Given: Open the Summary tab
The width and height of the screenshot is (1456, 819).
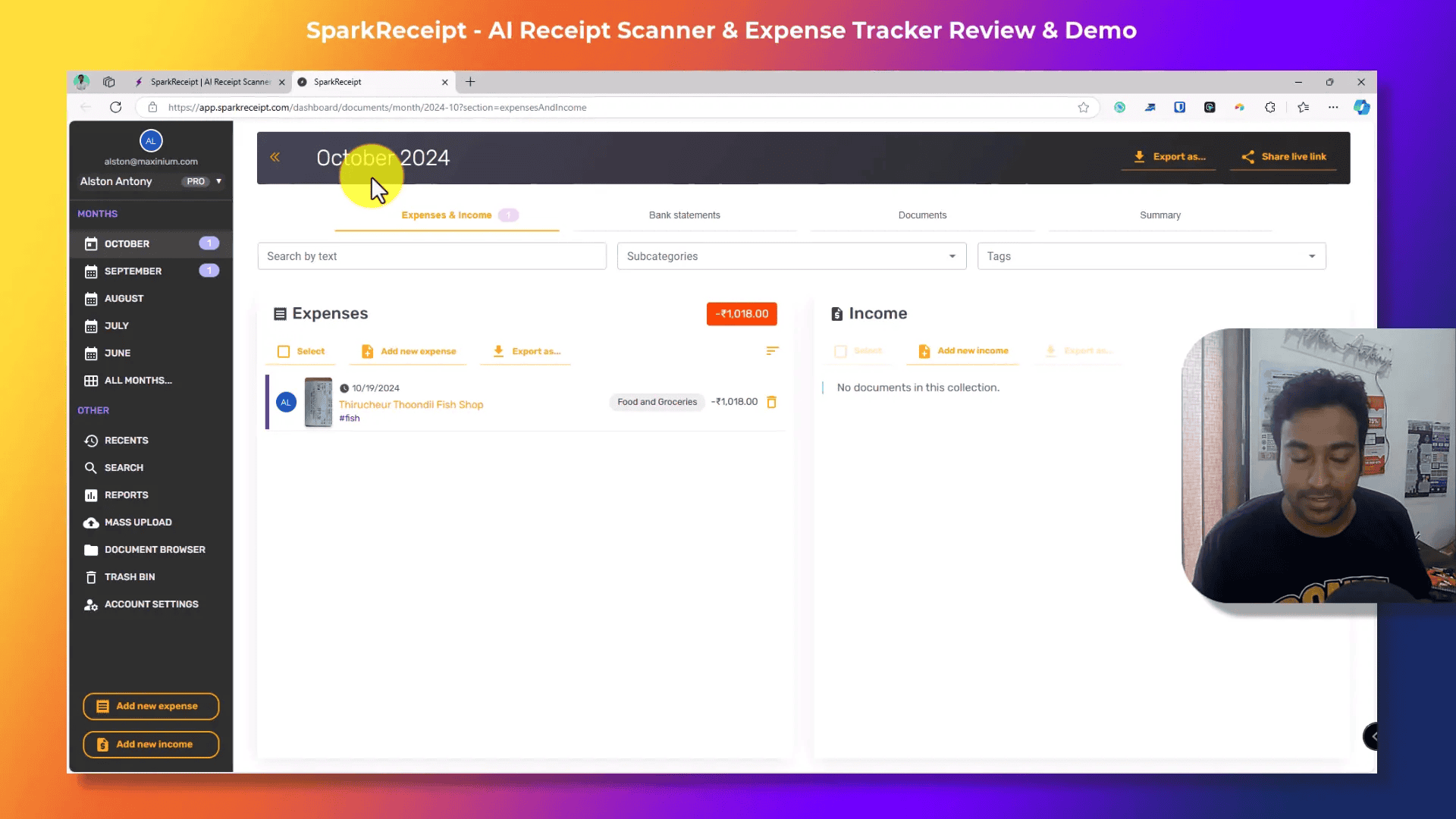Looking at the screenshot, I should [x=1159, y=215].
